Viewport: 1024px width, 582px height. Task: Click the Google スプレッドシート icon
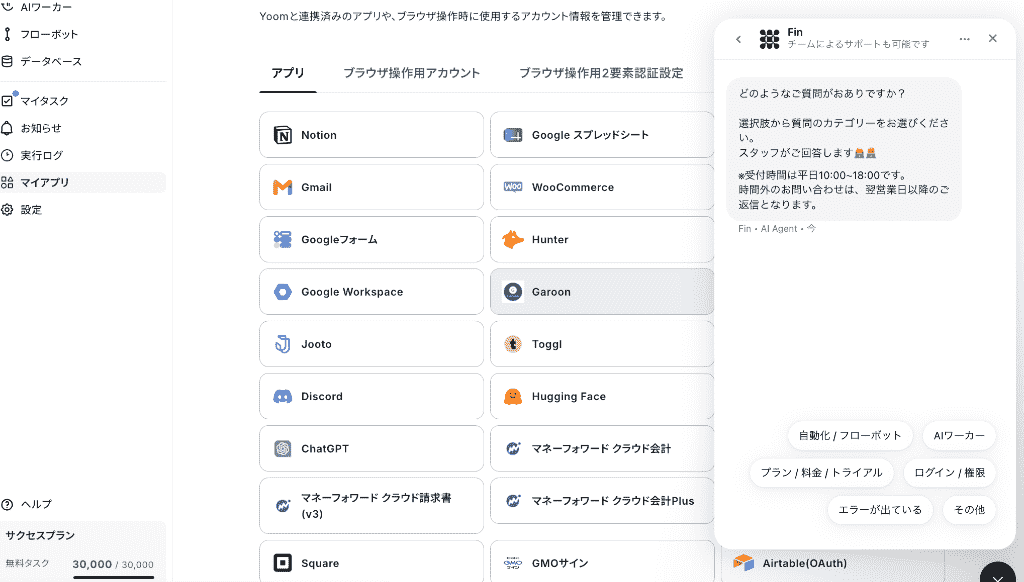pyautogui.click(x=513, y=135)
